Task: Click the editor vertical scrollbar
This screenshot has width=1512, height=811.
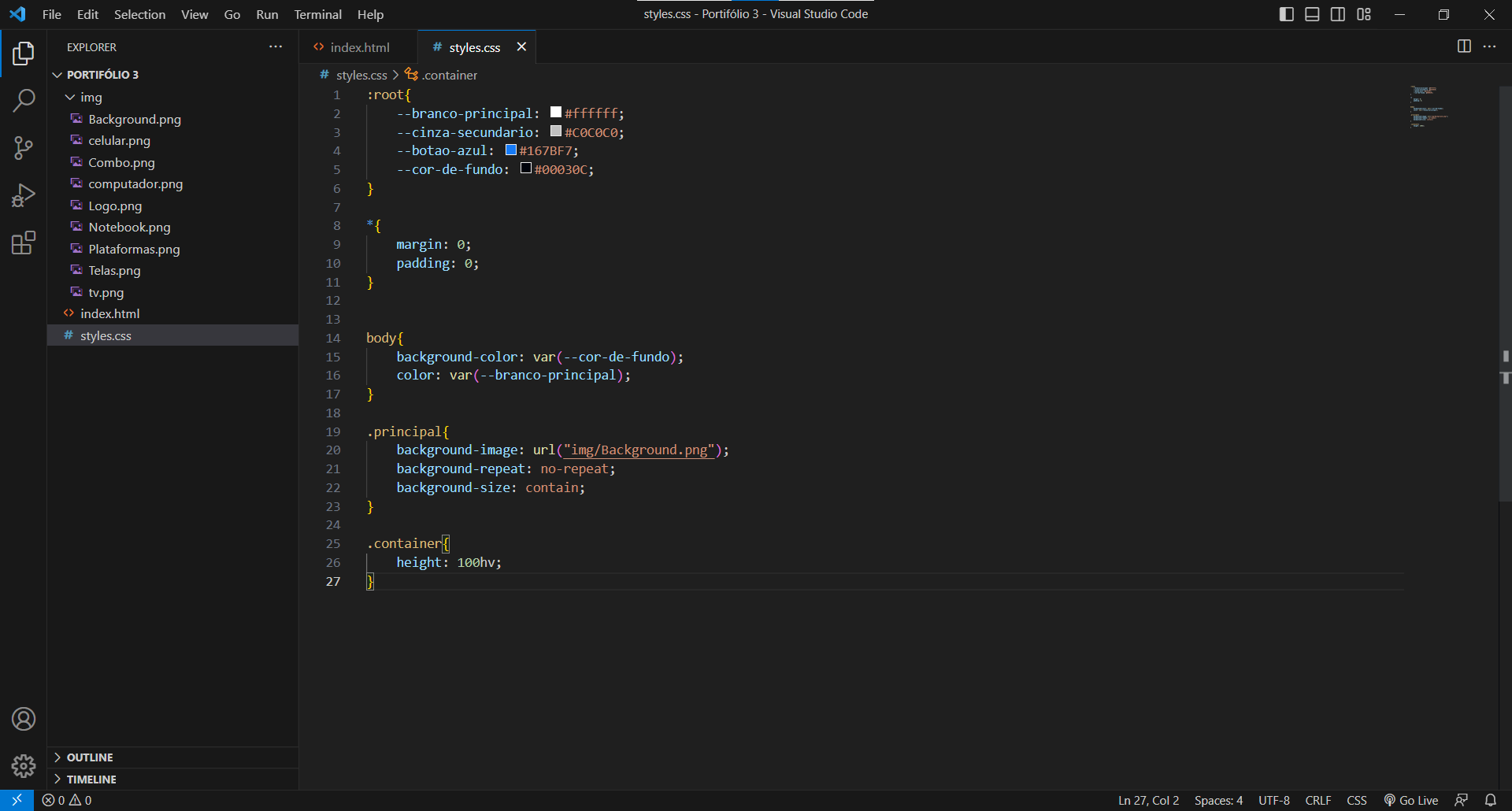Action: [1505, 293]
